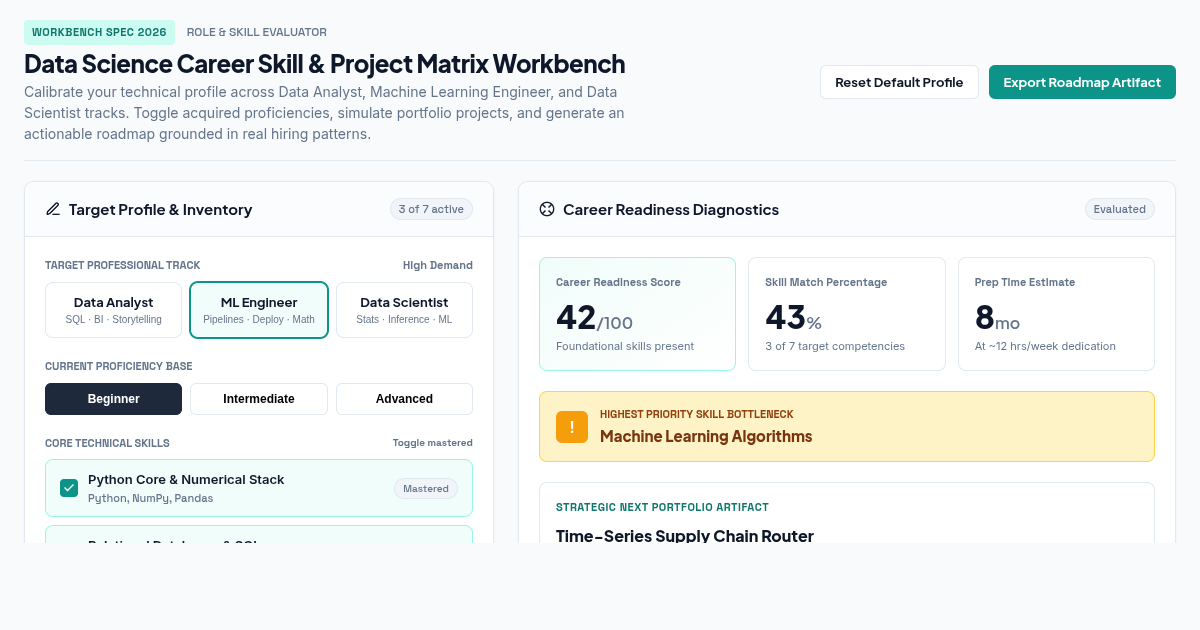Click 'At ~12 hrs/week dedication' text
Image resolution: width=1200 pixels, height=630 pixels.
click(1045, 346)
